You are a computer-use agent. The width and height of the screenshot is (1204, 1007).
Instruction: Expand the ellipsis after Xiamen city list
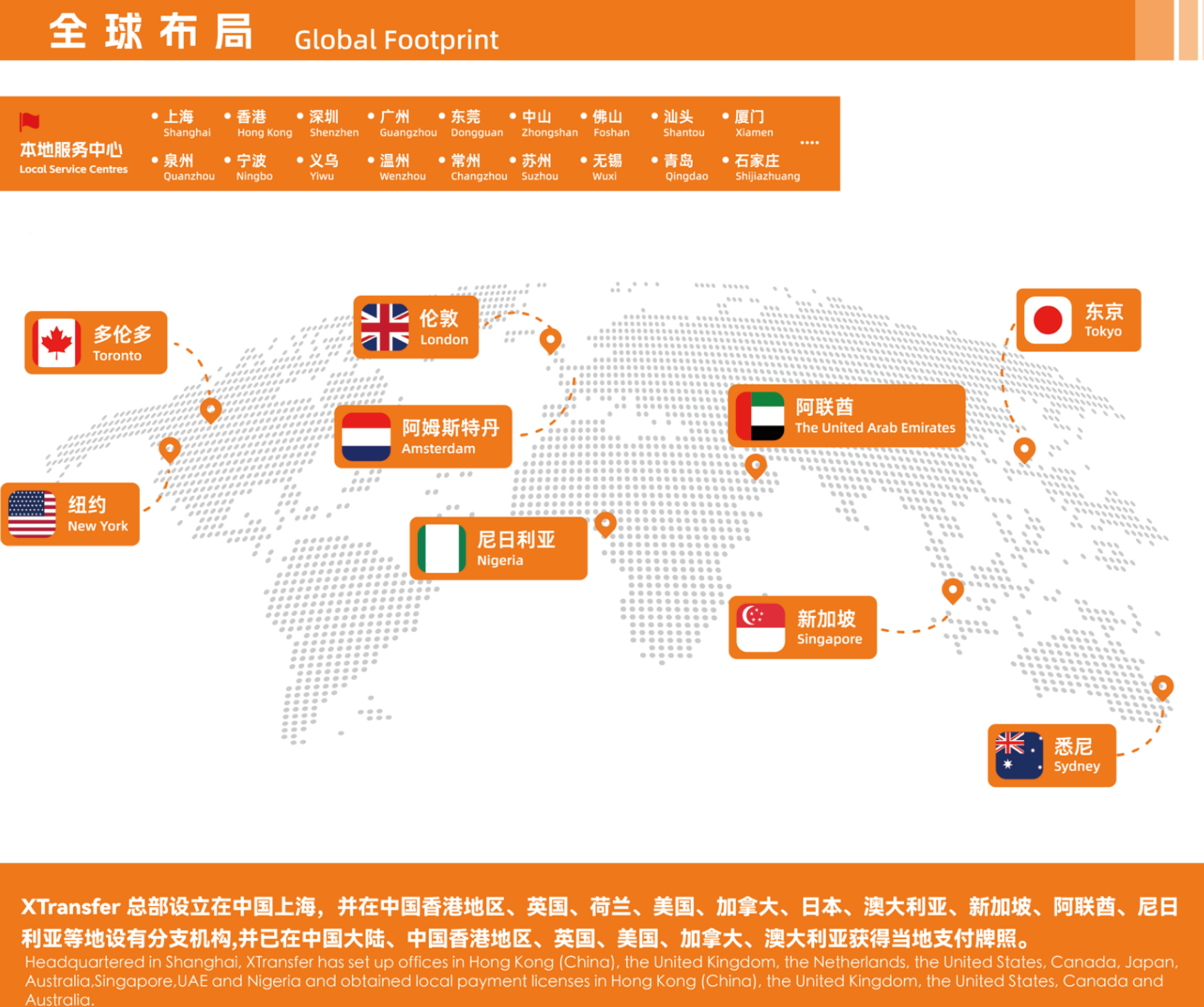point(809,143)
